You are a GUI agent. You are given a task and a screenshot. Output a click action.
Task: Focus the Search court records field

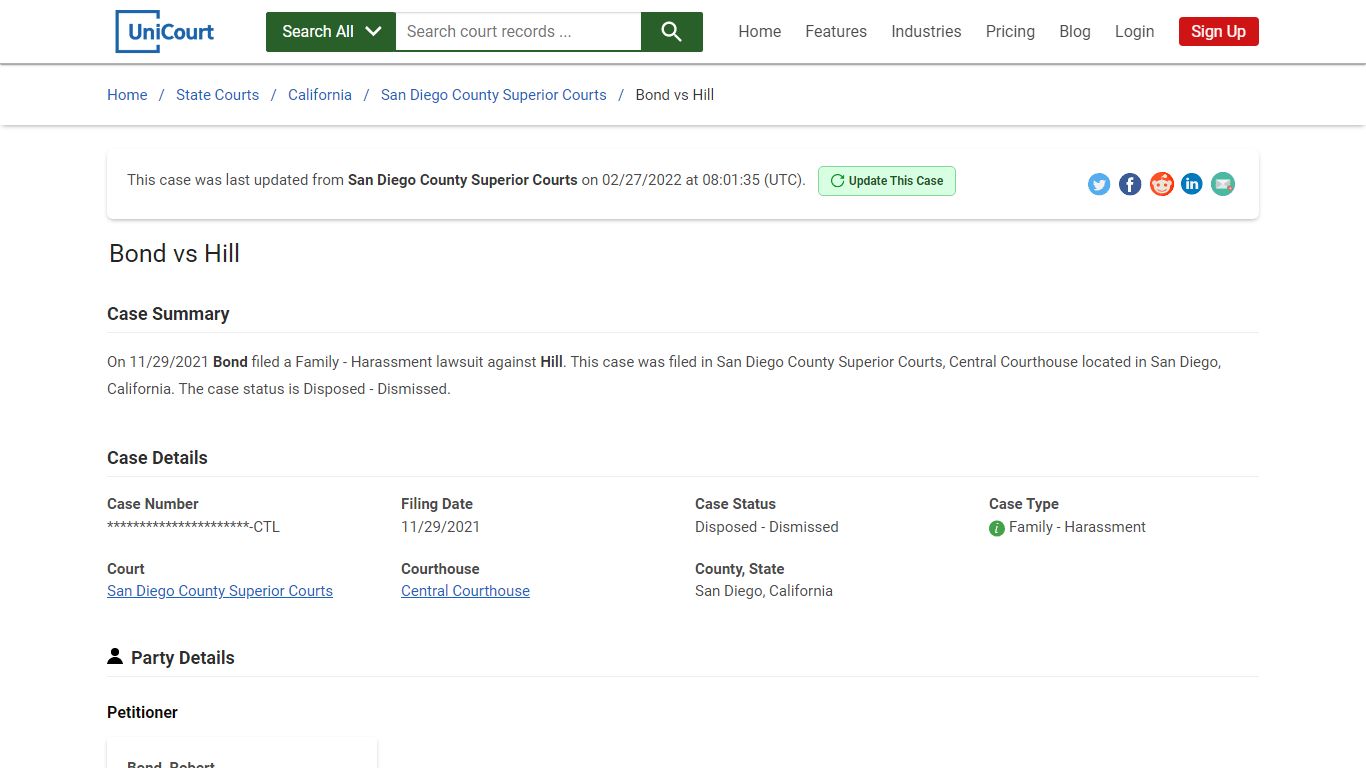click(x=518, y=32)
